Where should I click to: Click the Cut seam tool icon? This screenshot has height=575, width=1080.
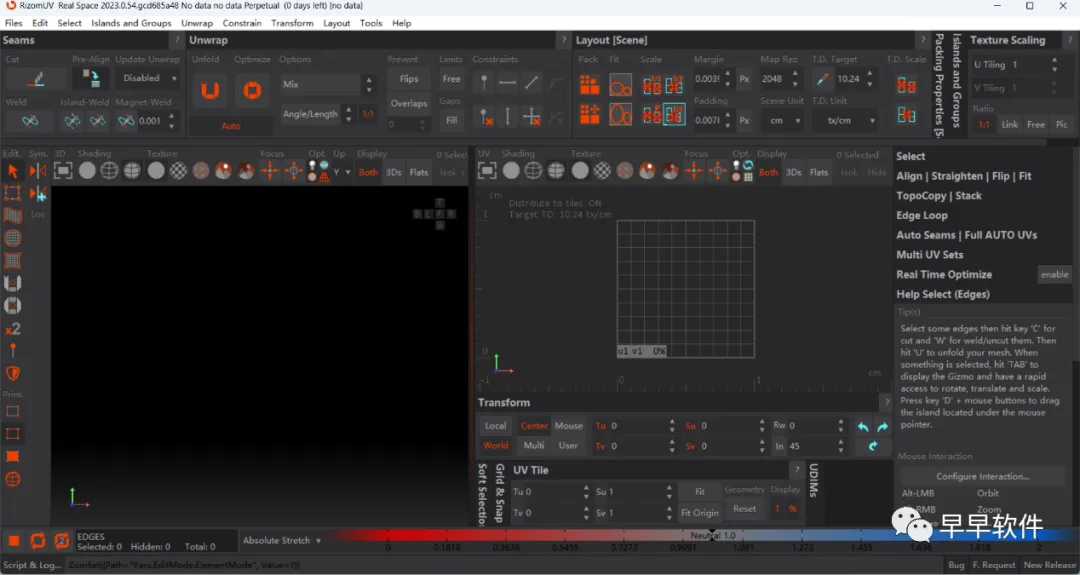click(x=36, y=79)
